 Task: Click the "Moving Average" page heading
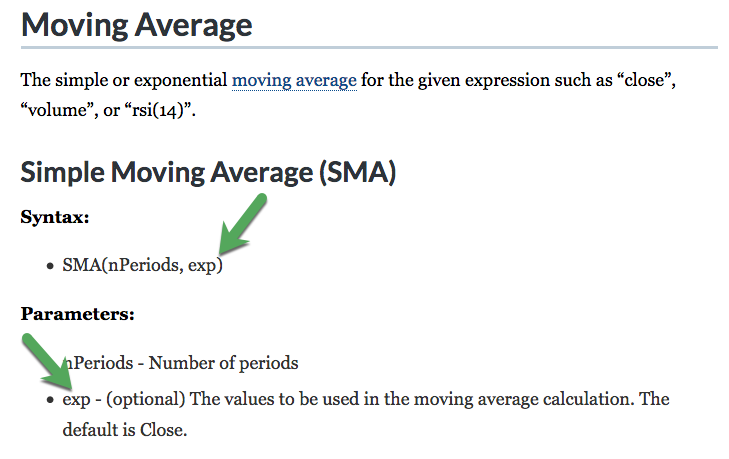point(137,24)
